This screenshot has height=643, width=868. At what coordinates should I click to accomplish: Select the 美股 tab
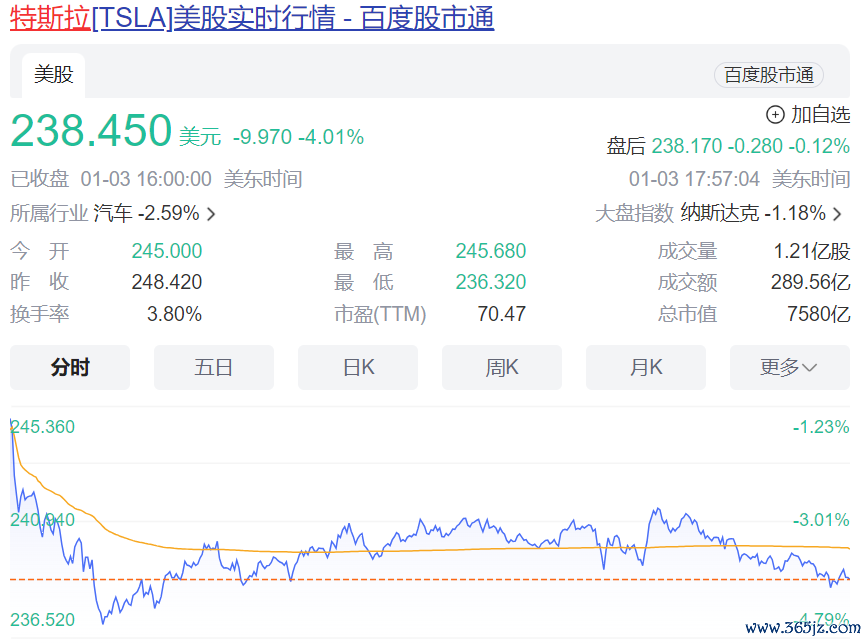(x=54, y=75)
